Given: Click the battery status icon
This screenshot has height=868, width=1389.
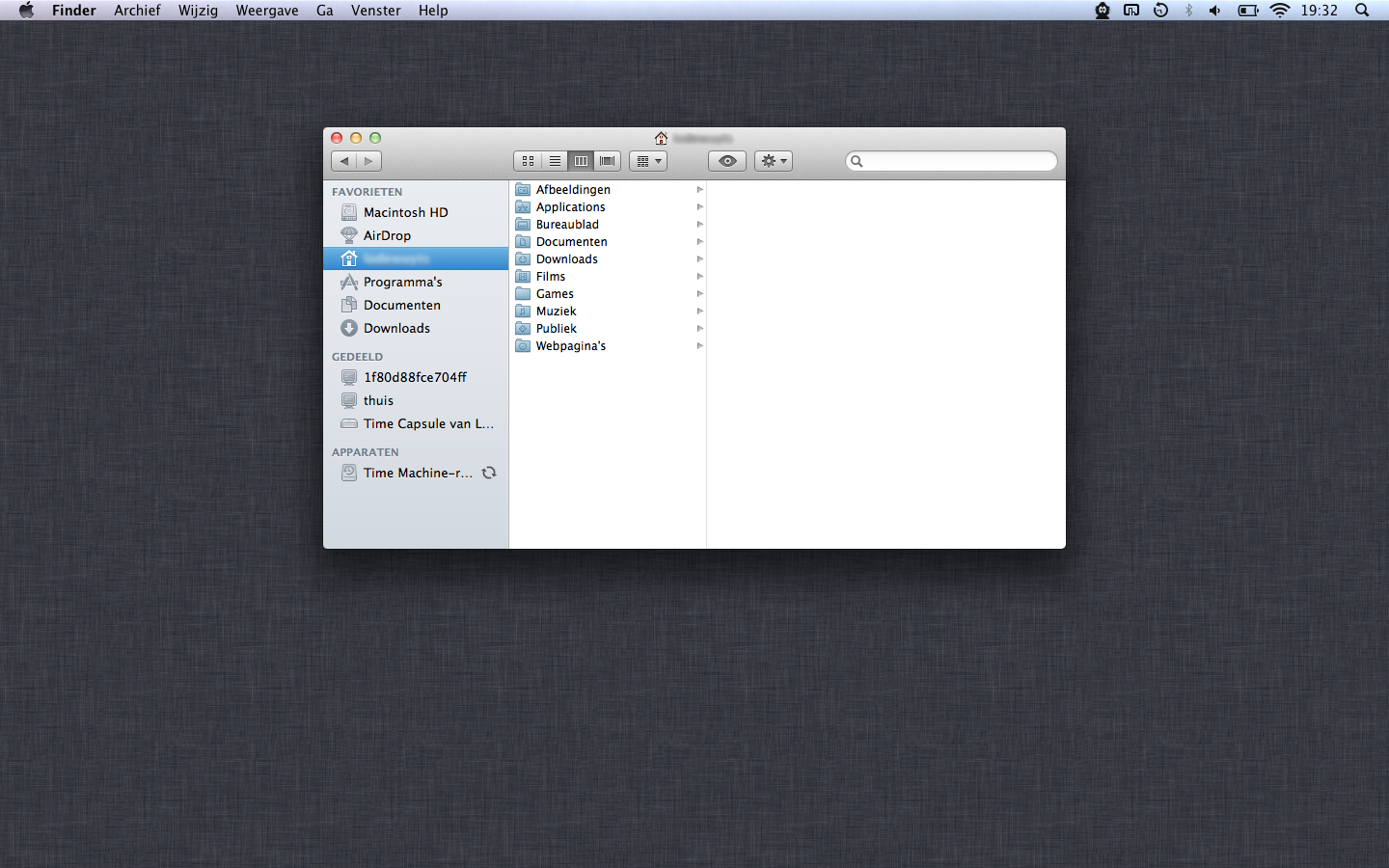Looking at the screenshot, I should [x=1248, y=11].
